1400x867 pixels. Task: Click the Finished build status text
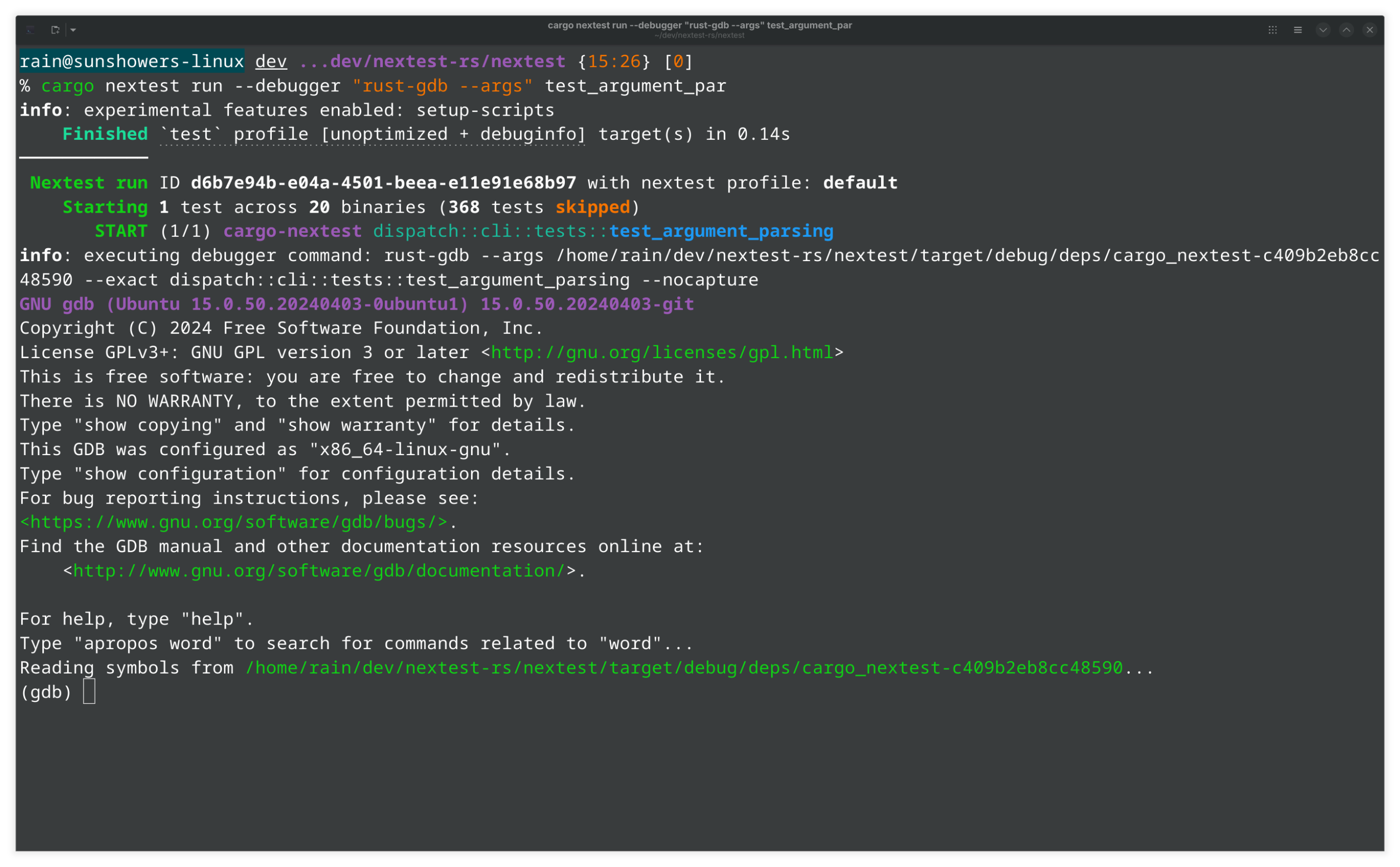104,134
